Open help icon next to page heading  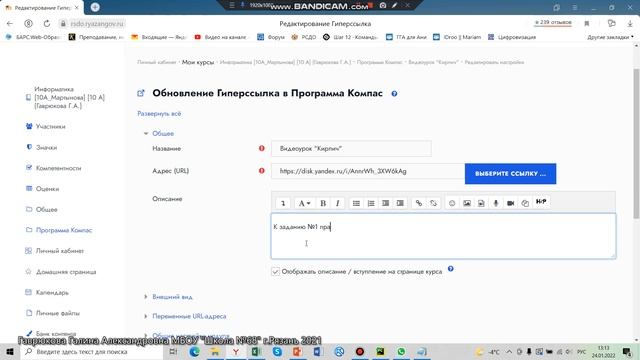[394, 93]
